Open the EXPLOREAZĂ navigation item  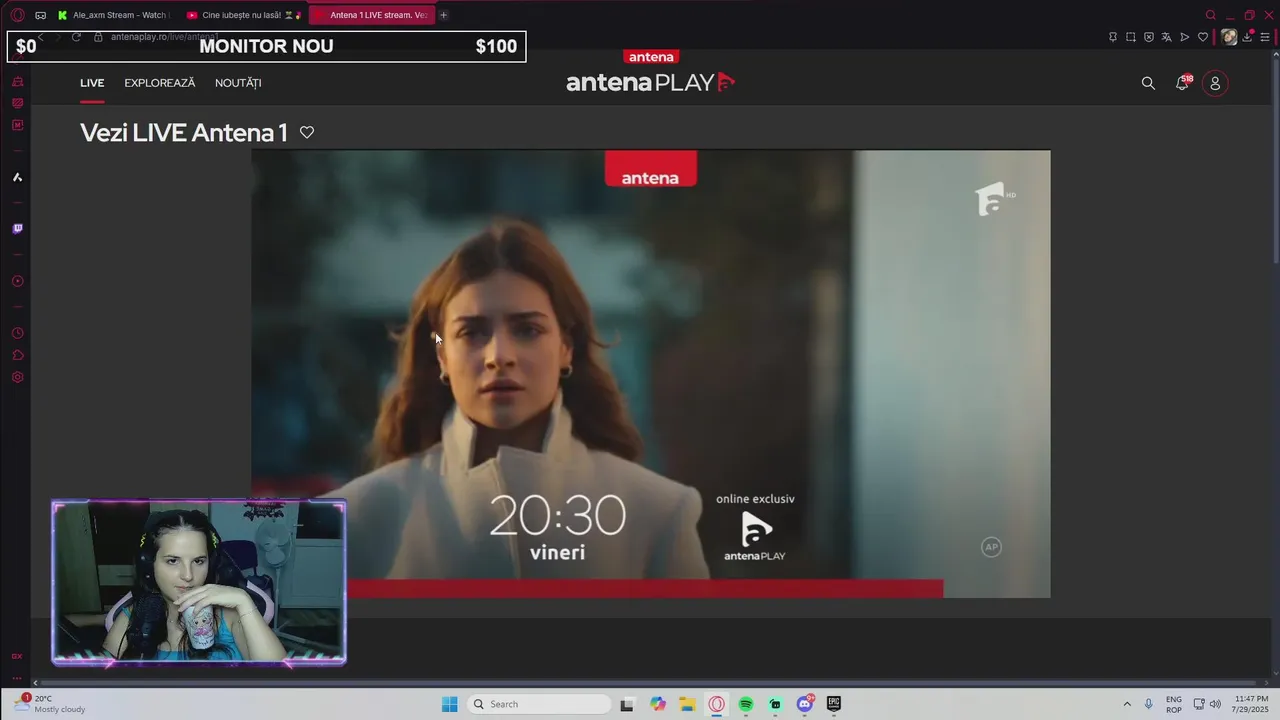[x=160, y=83]
